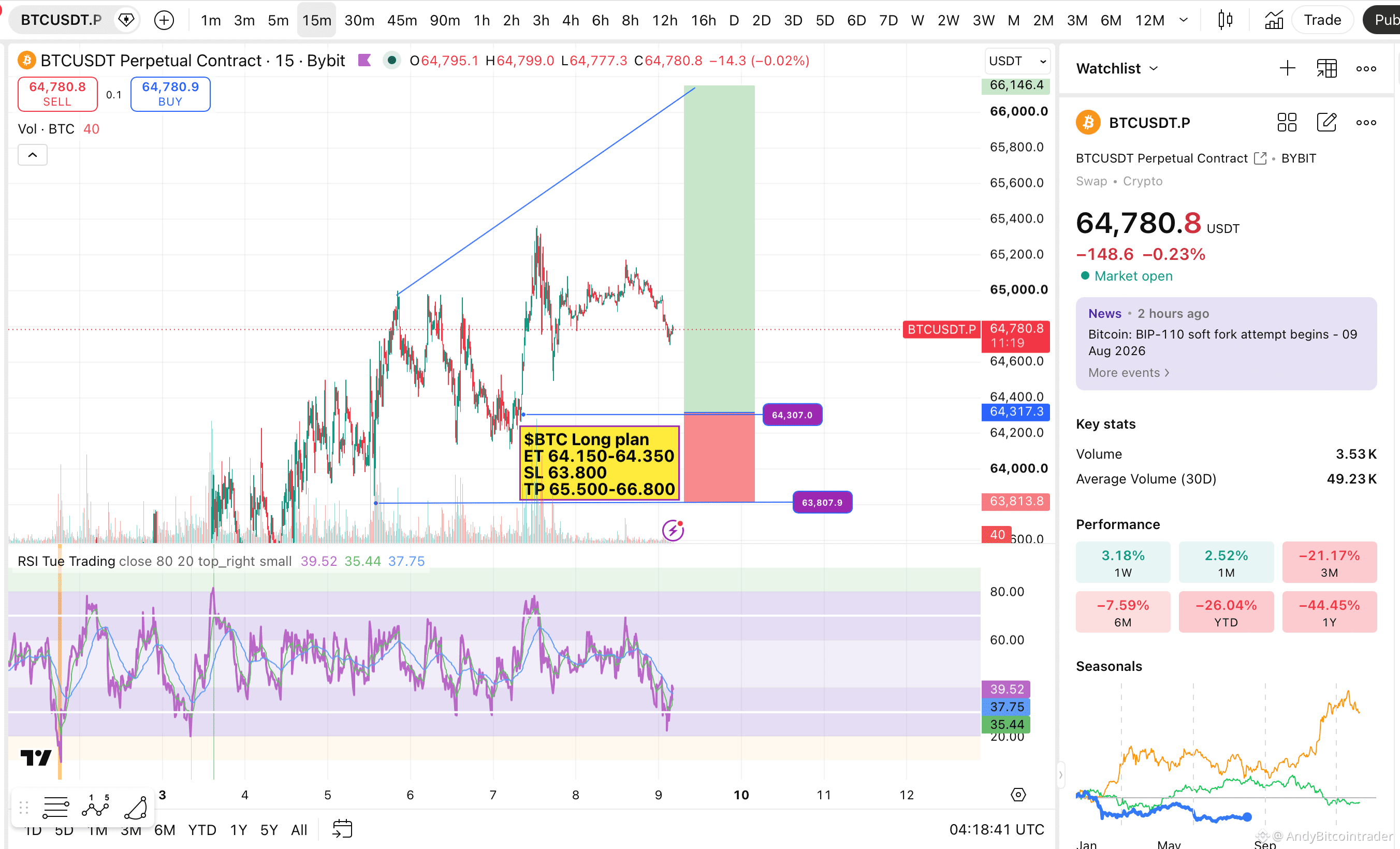Set date range to All

[299, 830]
